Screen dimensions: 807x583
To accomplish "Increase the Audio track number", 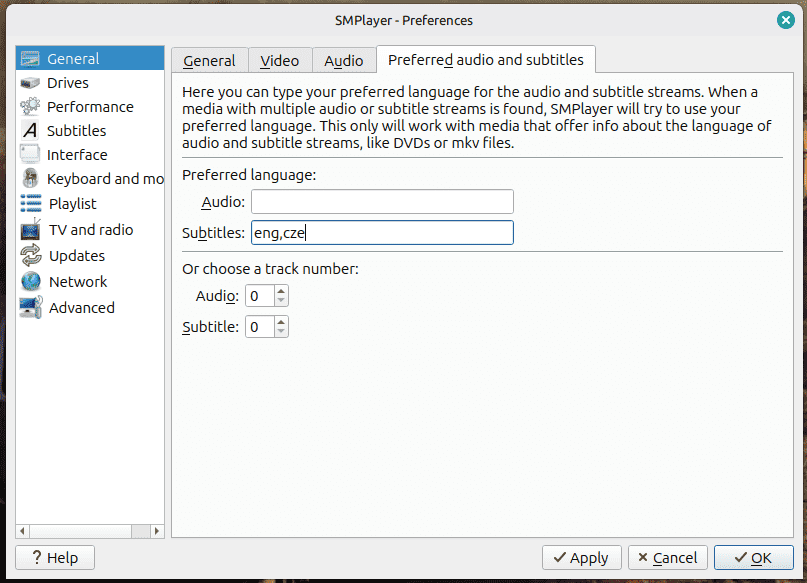I will [x=281, y=291].
